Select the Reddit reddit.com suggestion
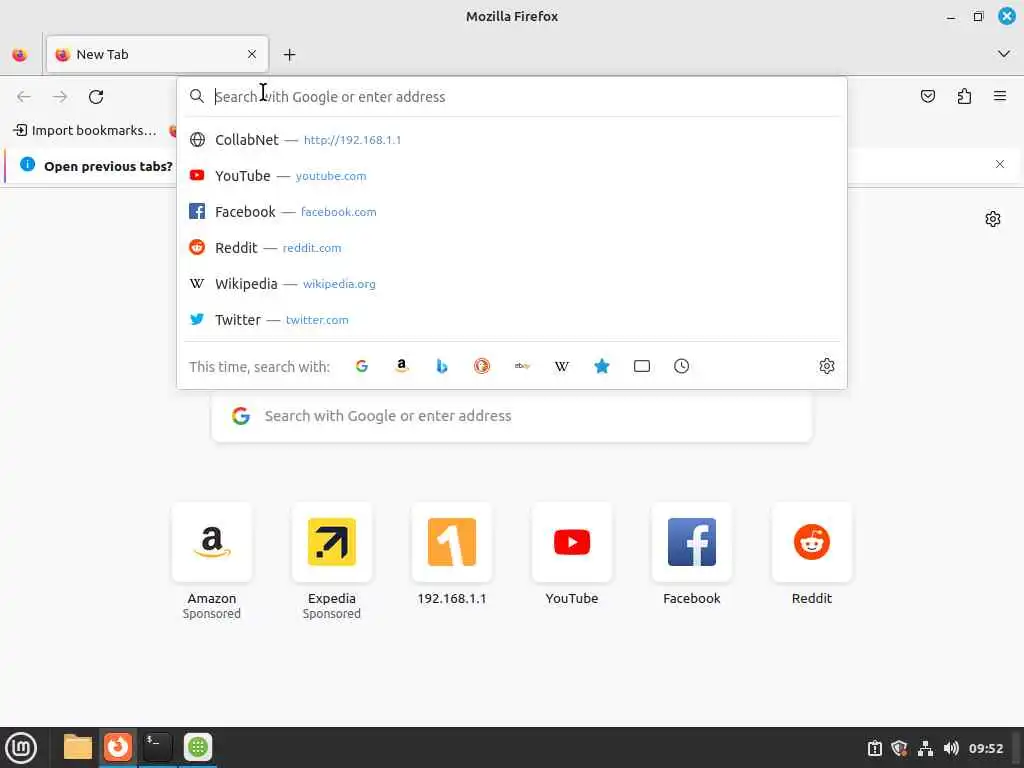1024x768 pixels. pos(512,248)
